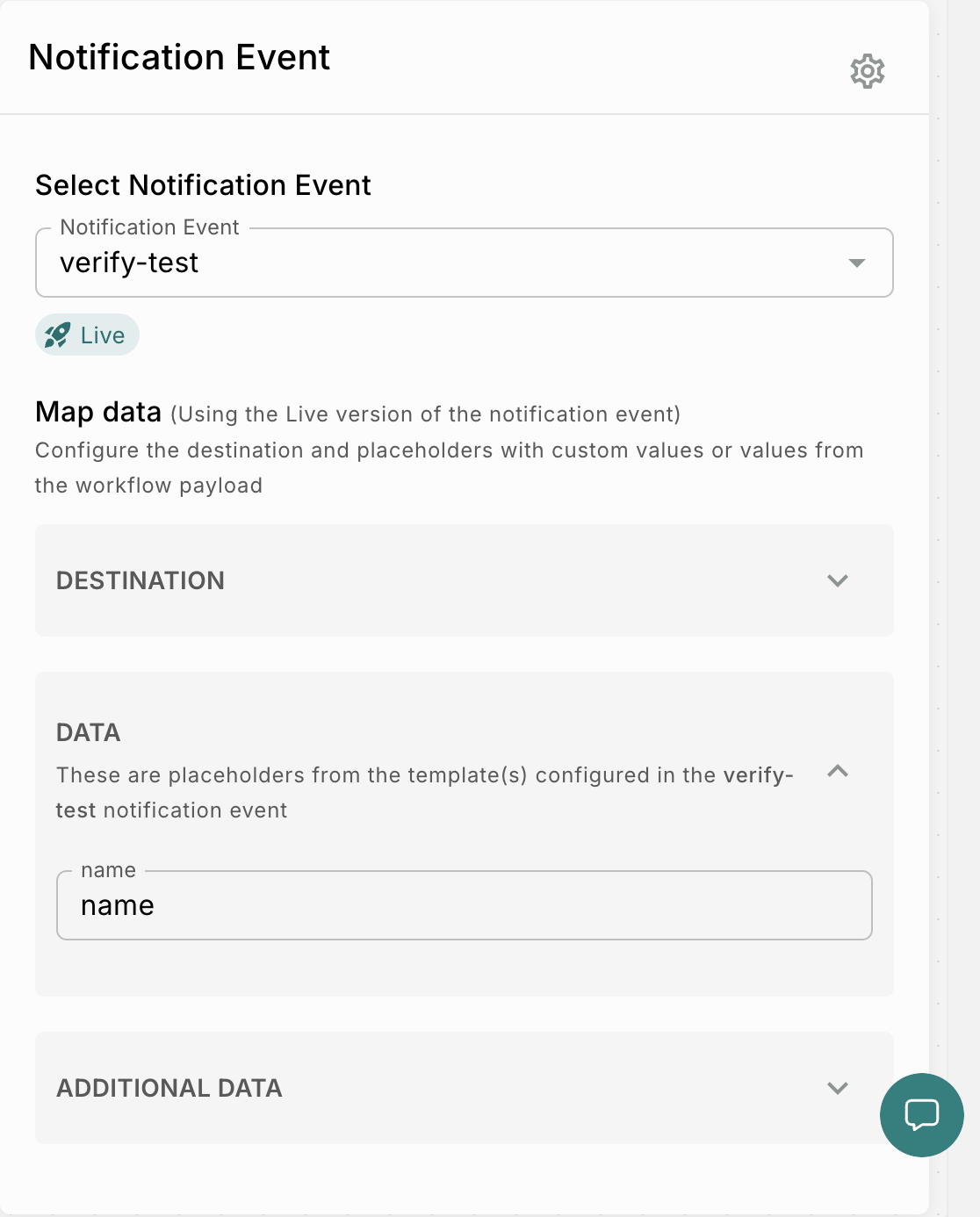Click the Live status badge

87,335
